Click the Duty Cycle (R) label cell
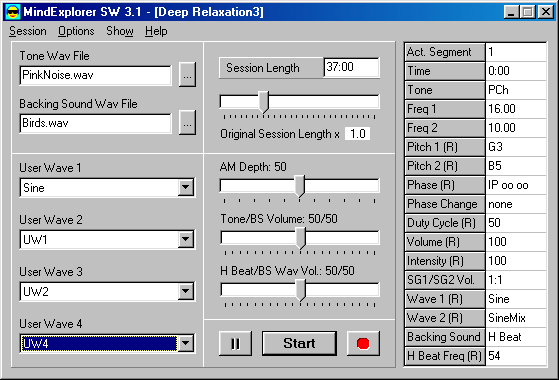The image size is (559, 380). pyautogui.click(x=445, y=223)
